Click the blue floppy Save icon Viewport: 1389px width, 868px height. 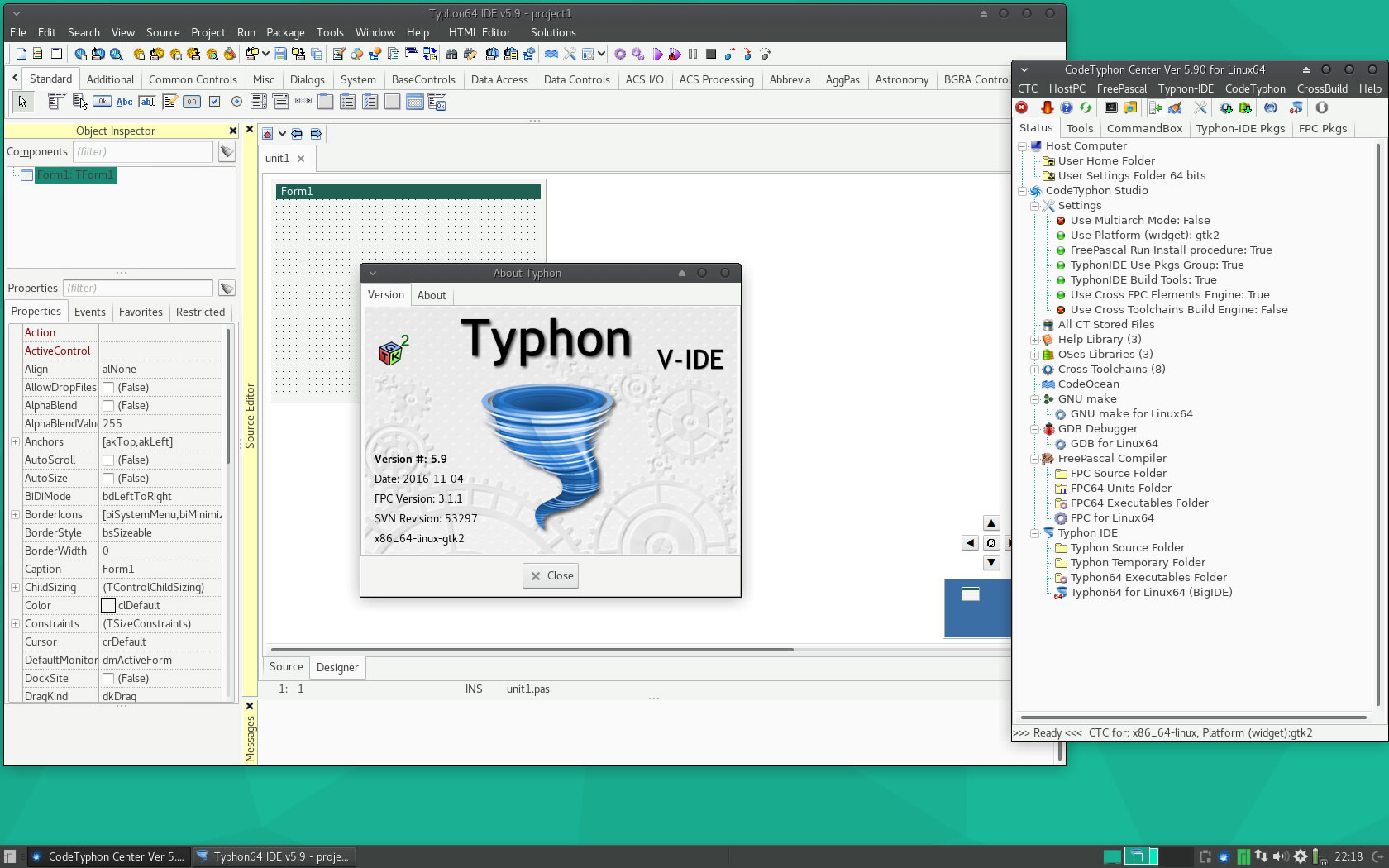pos(280,54)
